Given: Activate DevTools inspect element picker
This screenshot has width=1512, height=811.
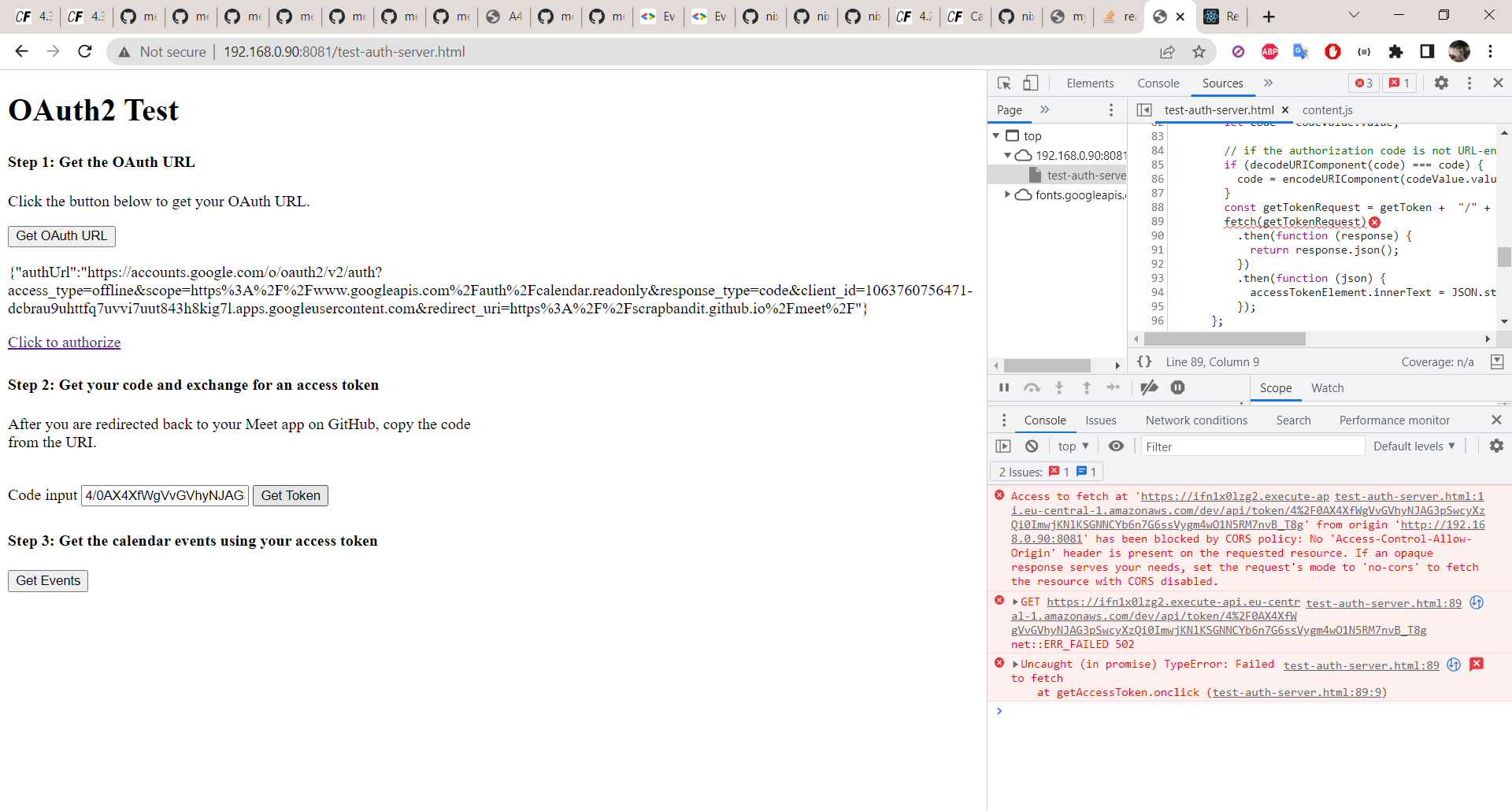Looking at the screenshot, I should (x=1004, y=83).
